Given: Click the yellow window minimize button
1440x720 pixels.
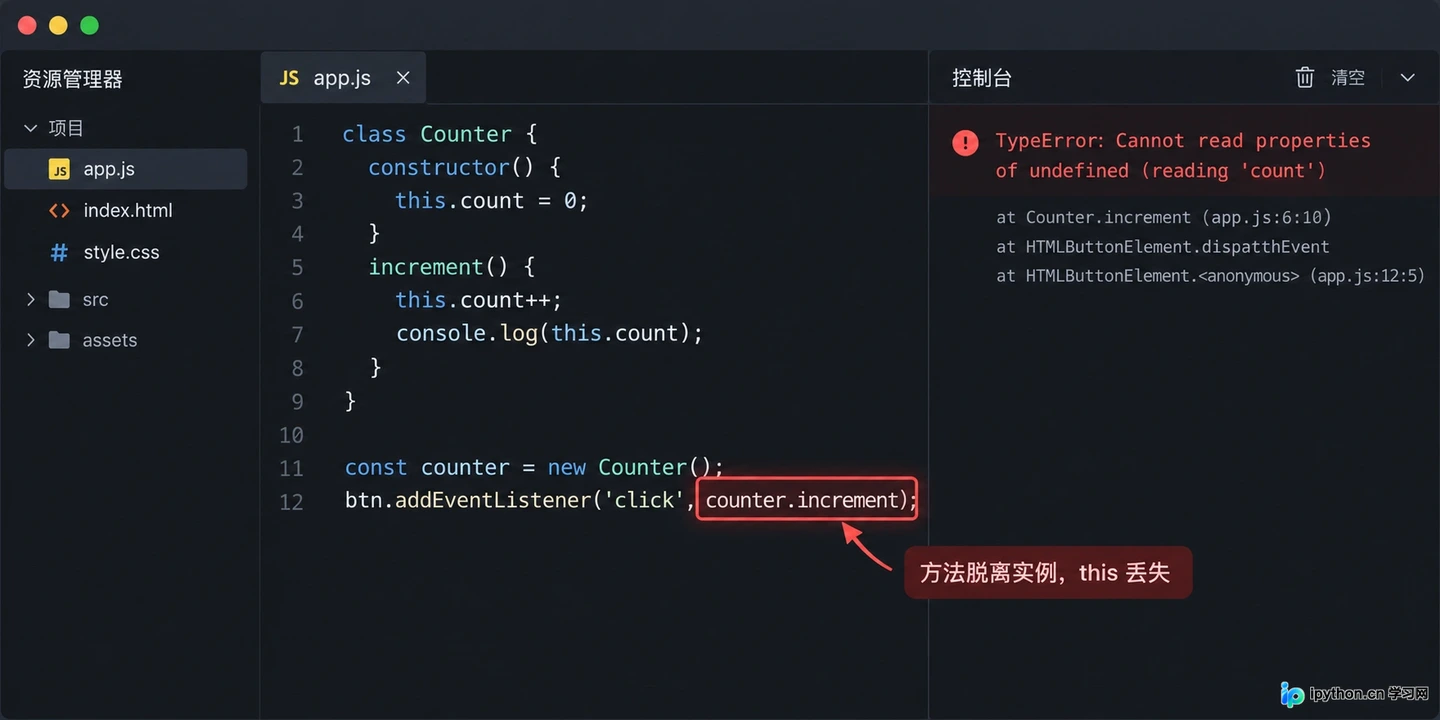Looking at the screenshot, I should [x=58, y=25].
